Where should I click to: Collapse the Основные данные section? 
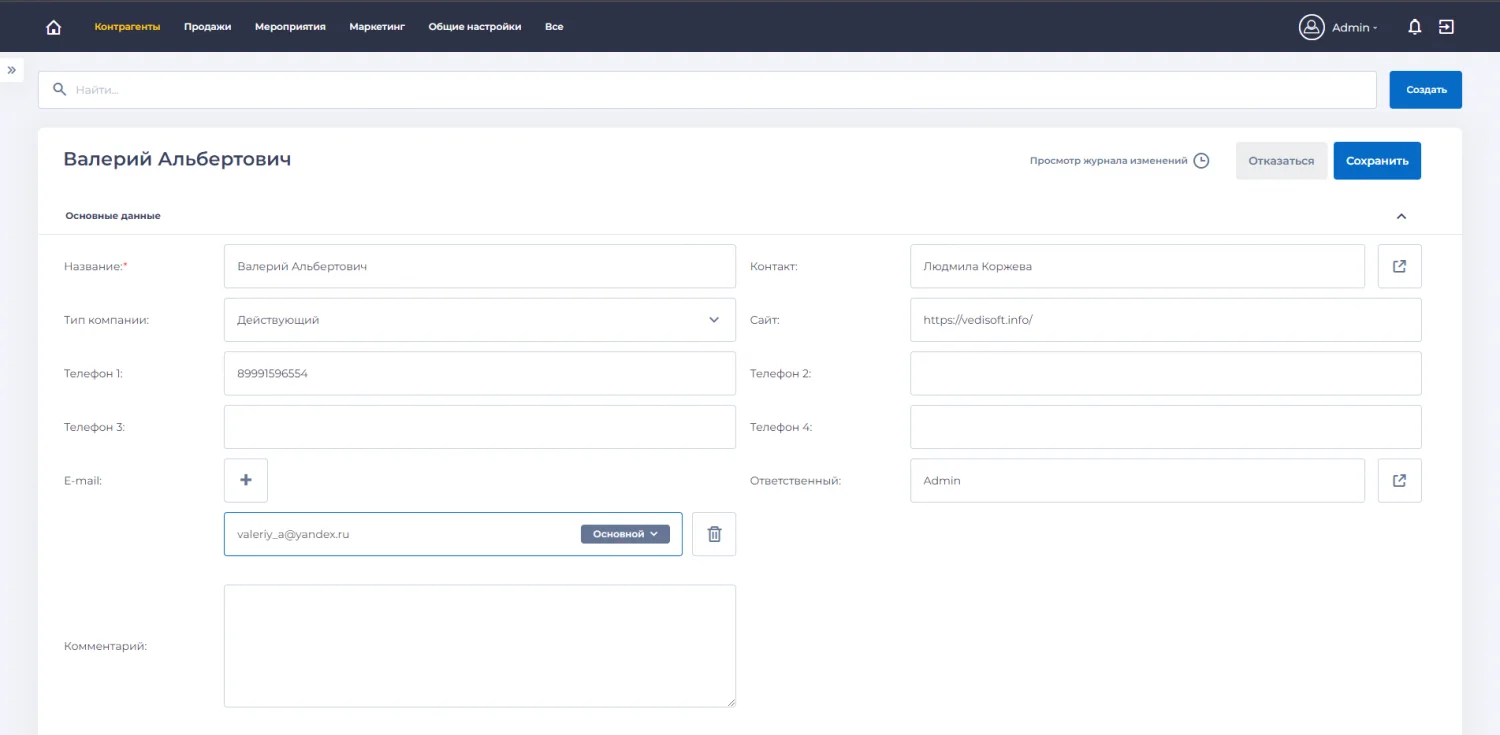[1401, 216]
